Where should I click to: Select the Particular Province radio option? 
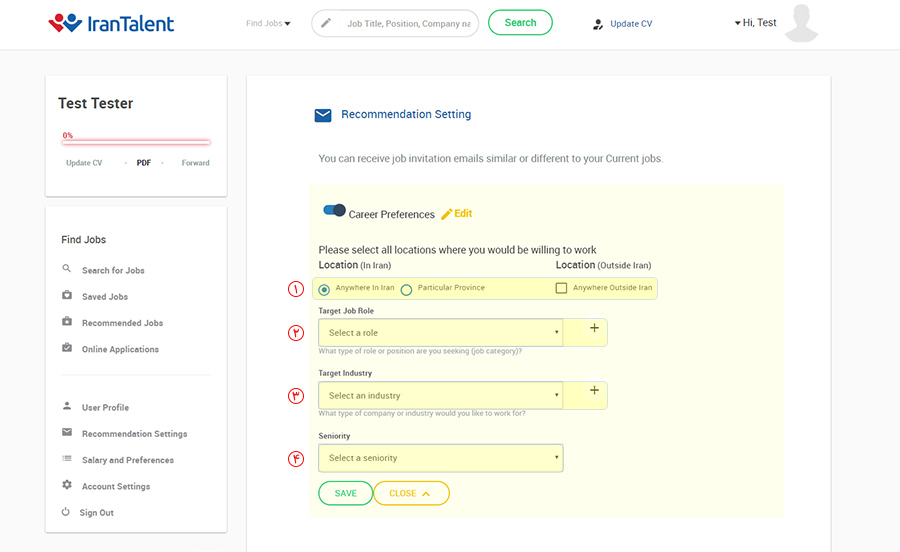point(406,290)
